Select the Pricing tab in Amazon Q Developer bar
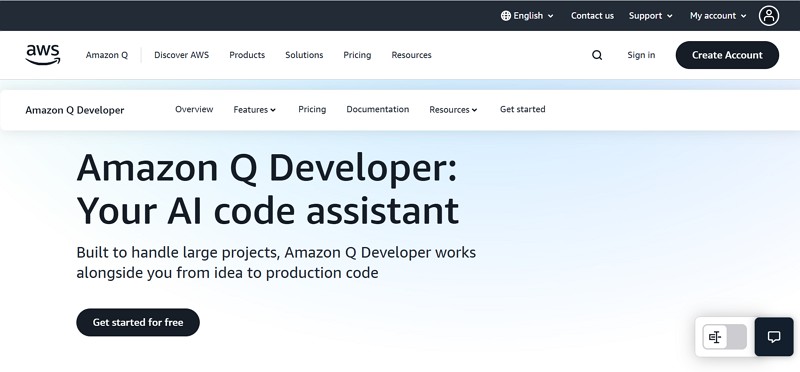The width and height of the screenshot is (800, 372). pos(312,109)
